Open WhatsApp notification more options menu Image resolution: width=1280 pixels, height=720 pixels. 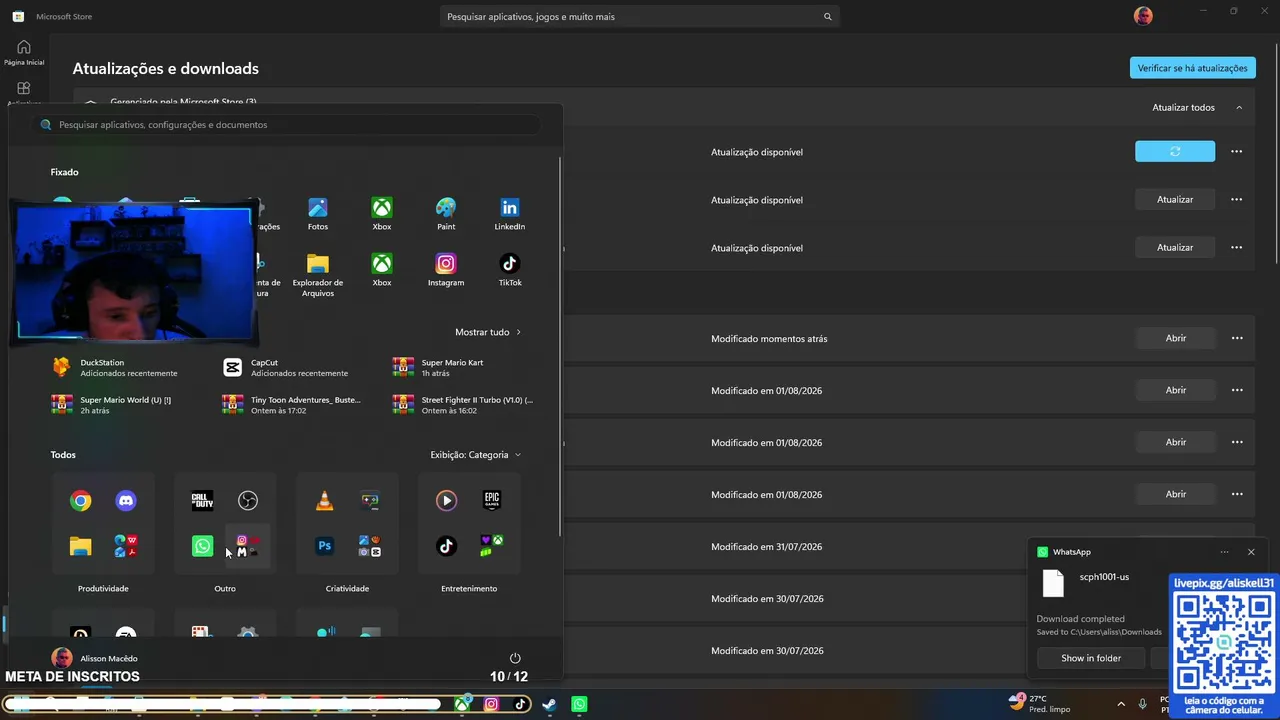pos(1224,552)
